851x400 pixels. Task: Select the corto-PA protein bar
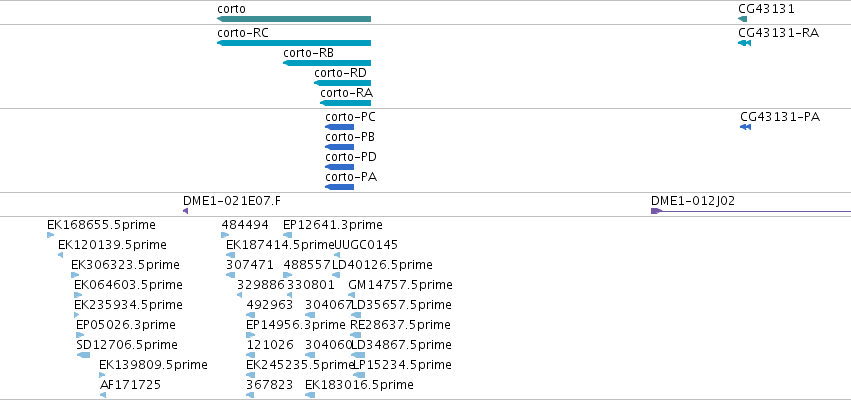click(x=339, y=187)
